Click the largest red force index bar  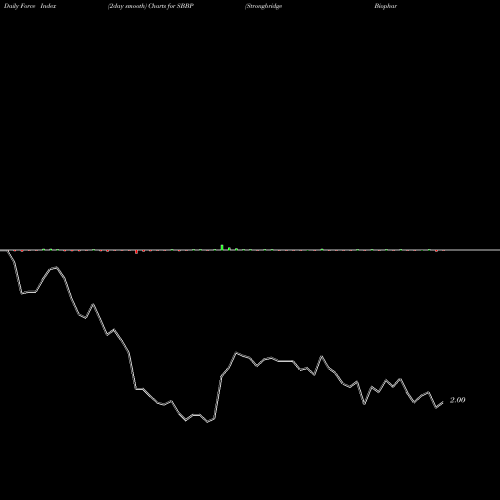coord(136,252)
